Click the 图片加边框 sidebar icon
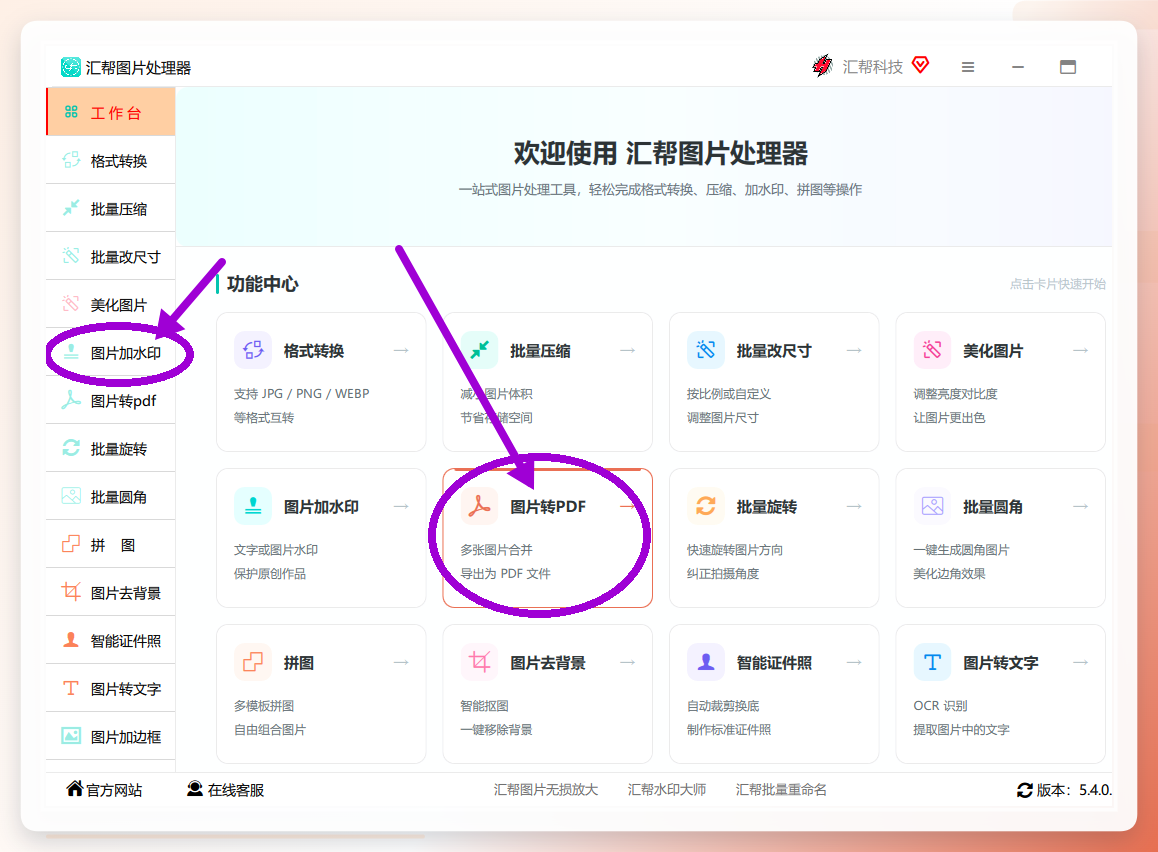1158x852 pixels. pyautogui.click(x=71, y=736)
